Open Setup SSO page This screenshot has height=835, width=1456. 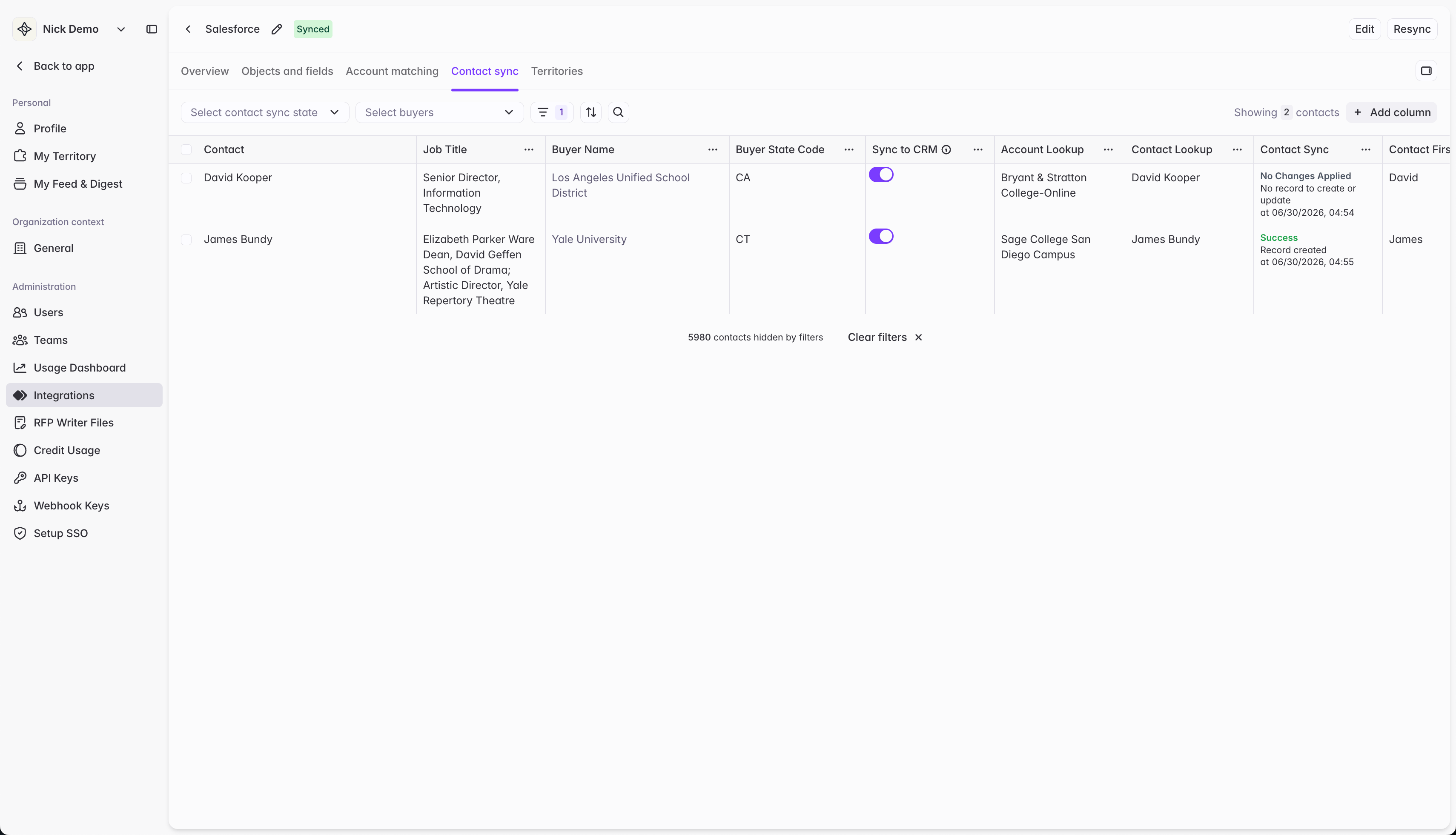coord(84,533)
